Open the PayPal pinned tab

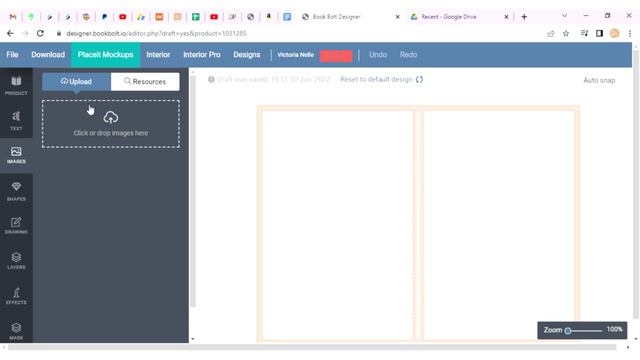[104, 17]
